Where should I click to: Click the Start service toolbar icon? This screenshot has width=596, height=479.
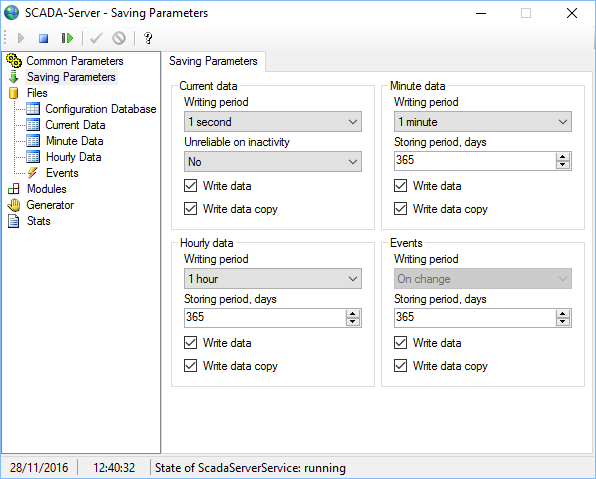21,38
